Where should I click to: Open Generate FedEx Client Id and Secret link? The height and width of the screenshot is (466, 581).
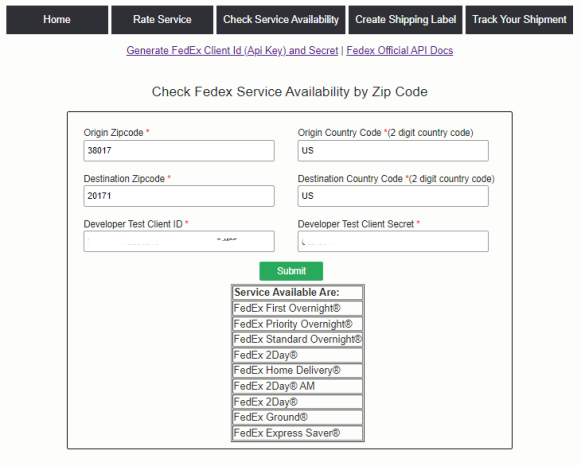point(232,50)
